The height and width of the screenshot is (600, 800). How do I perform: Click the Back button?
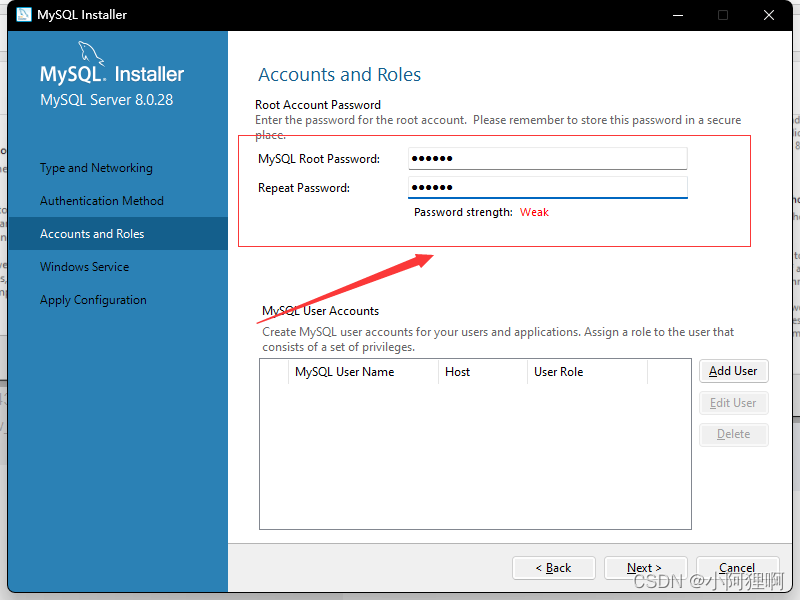click(554, 568)
